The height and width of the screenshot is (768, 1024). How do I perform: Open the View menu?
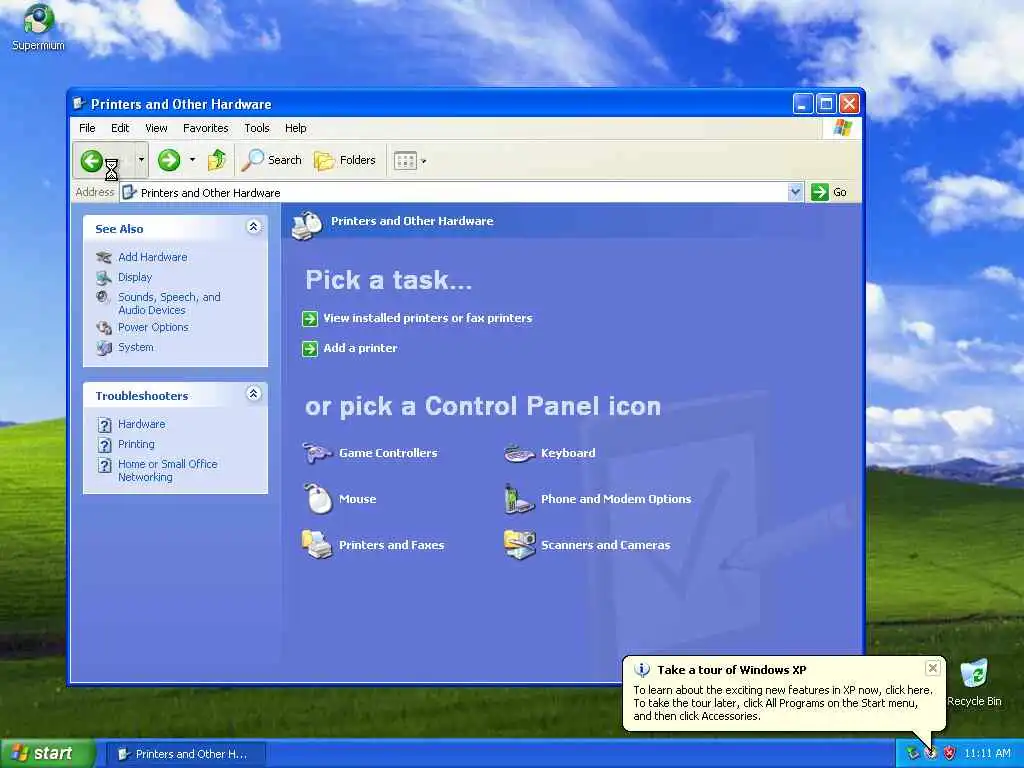coord(156,128)
